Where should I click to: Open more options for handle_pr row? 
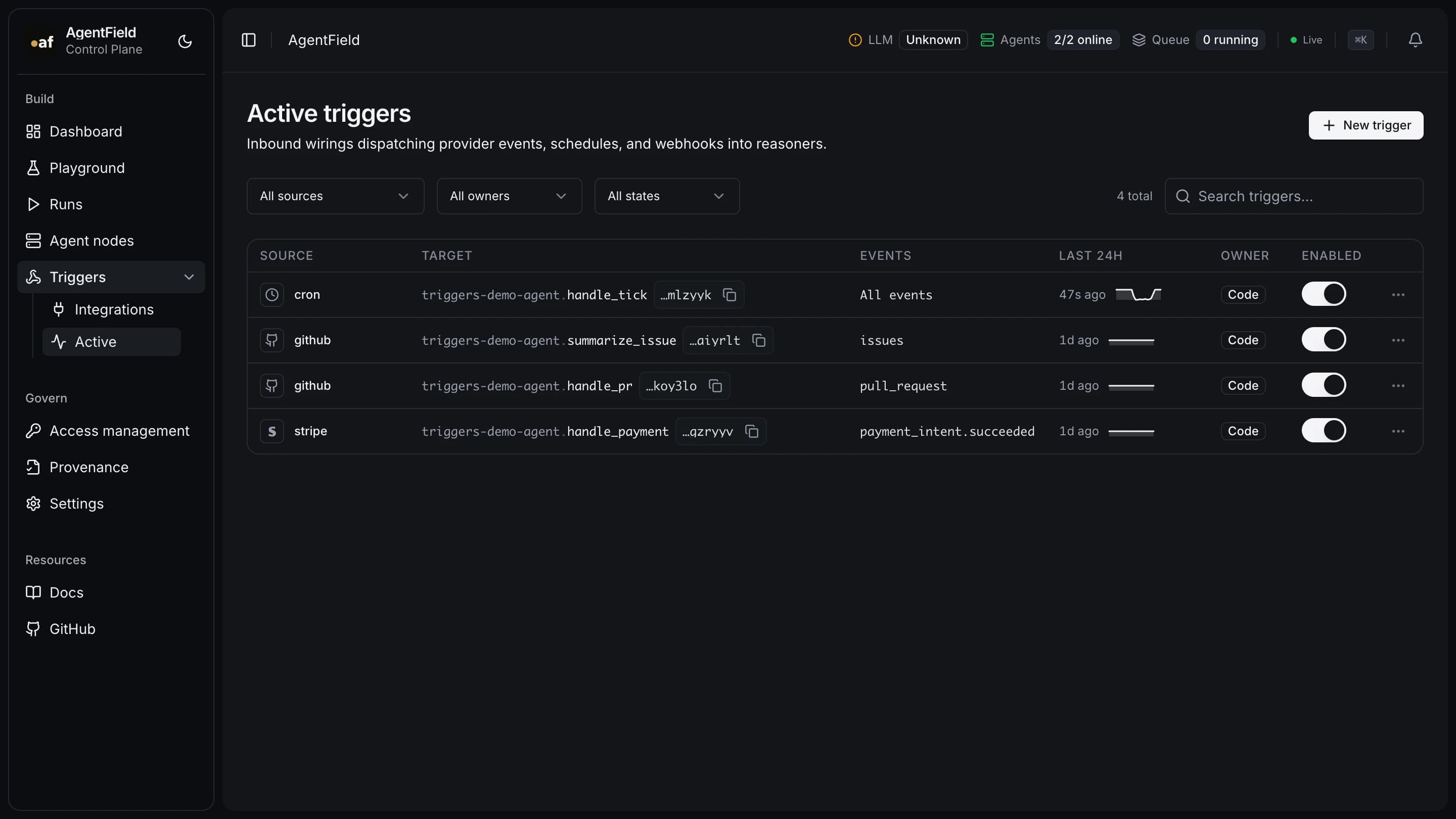click(1398, 385)
